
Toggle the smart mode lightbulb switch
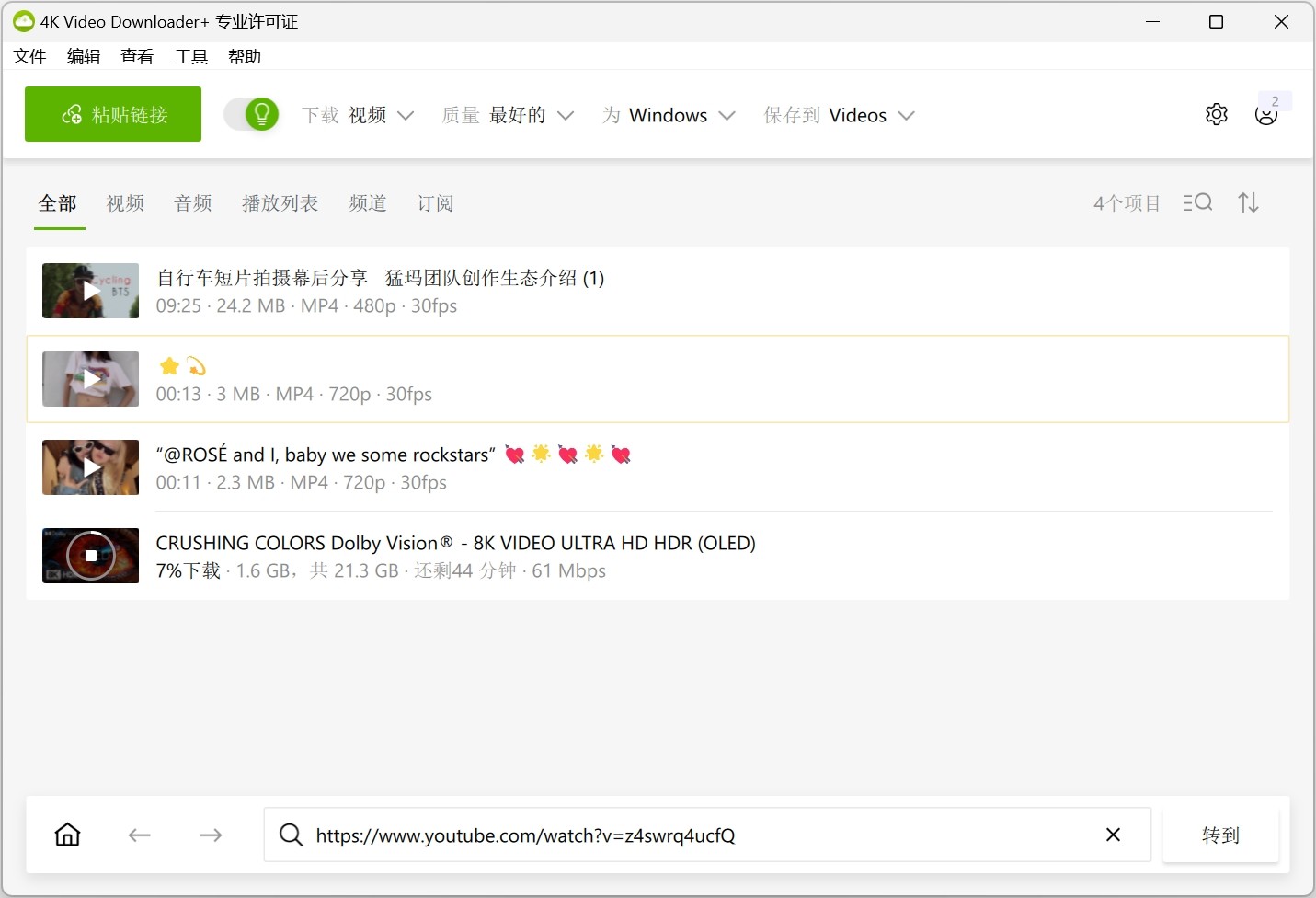[x=252, y=114]
